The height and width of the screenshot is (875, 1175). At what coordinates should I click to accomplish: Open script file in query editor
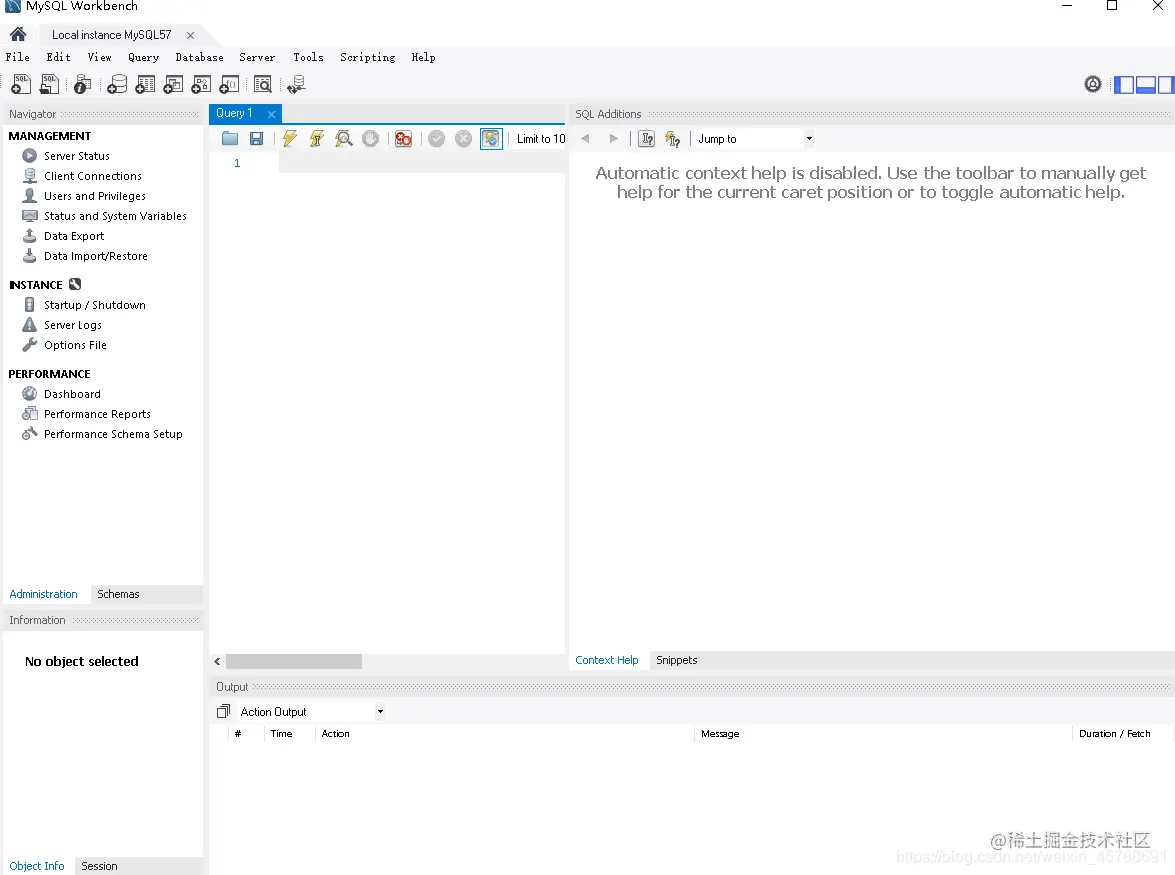pos(230,139)
